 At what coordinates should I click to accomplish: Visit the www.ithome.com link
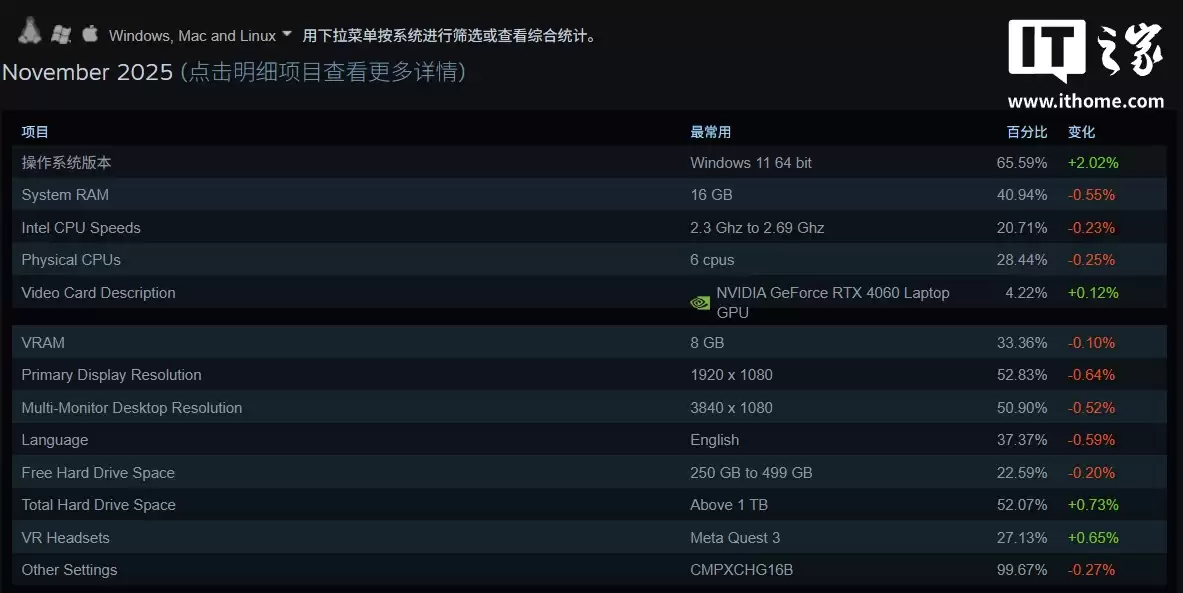tap(1086, 100)
